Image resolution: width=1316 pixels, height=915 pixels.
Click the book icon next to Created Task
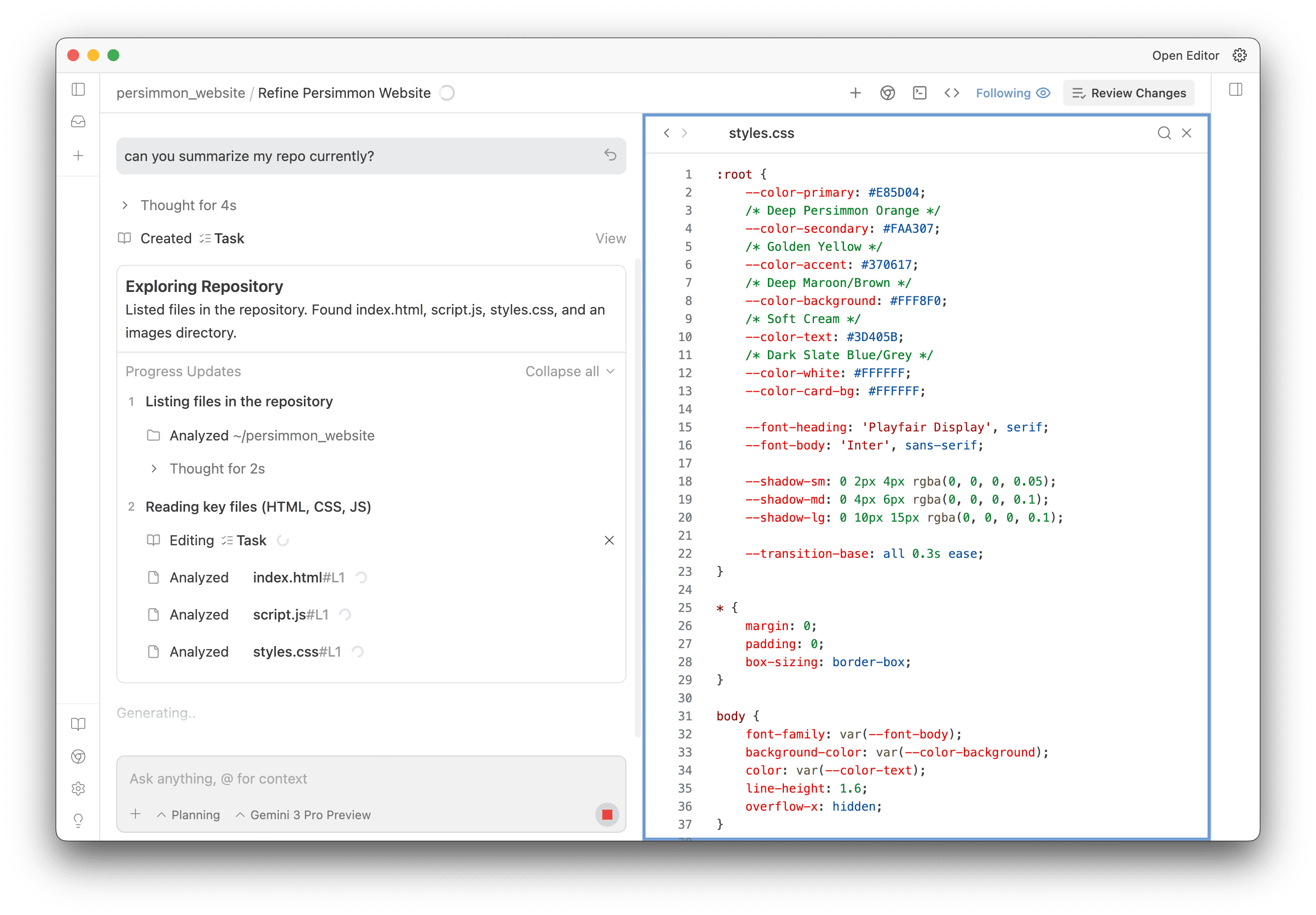click(x=124, y=238)
